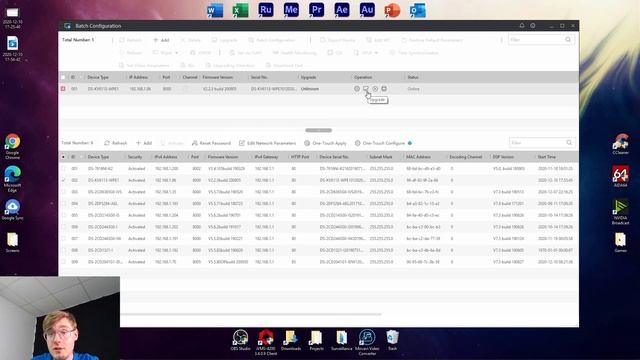
Task: Click Batch Configuration in upper toolbar
Action: 271,40
